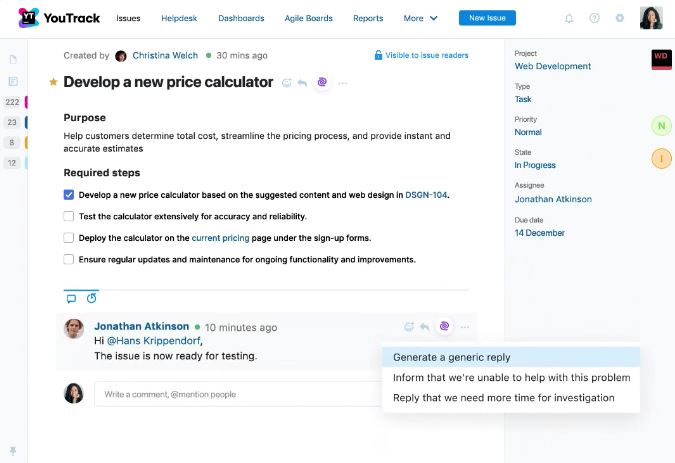675x463 pixels.
Task: Check the Ensure regular updates step
Action: 69,259
